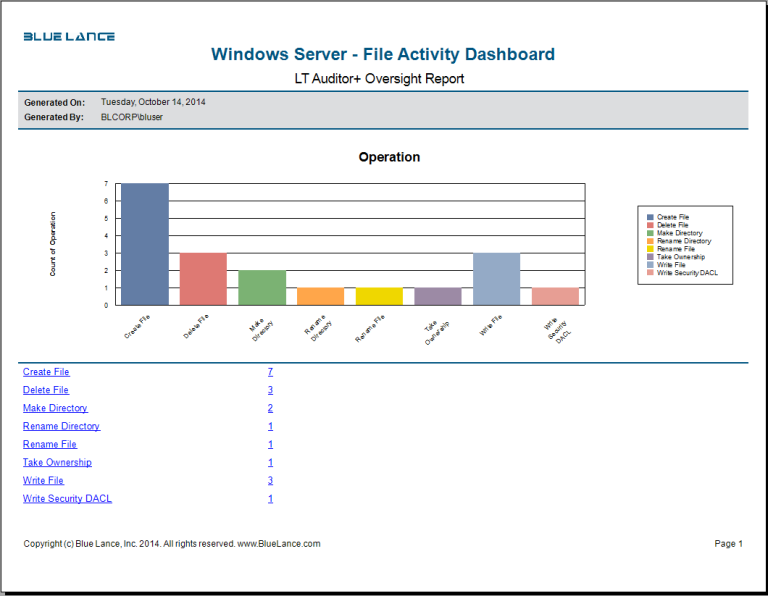Open the Create File link
The width and height of the screenshot is (768, 596).
coord(46,372)
